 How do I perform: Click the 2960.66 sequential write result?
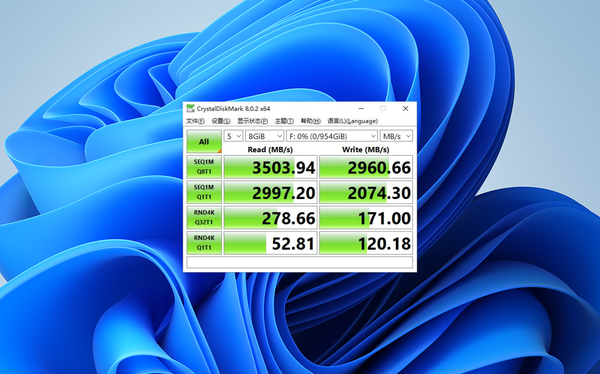tap(366, 167)
